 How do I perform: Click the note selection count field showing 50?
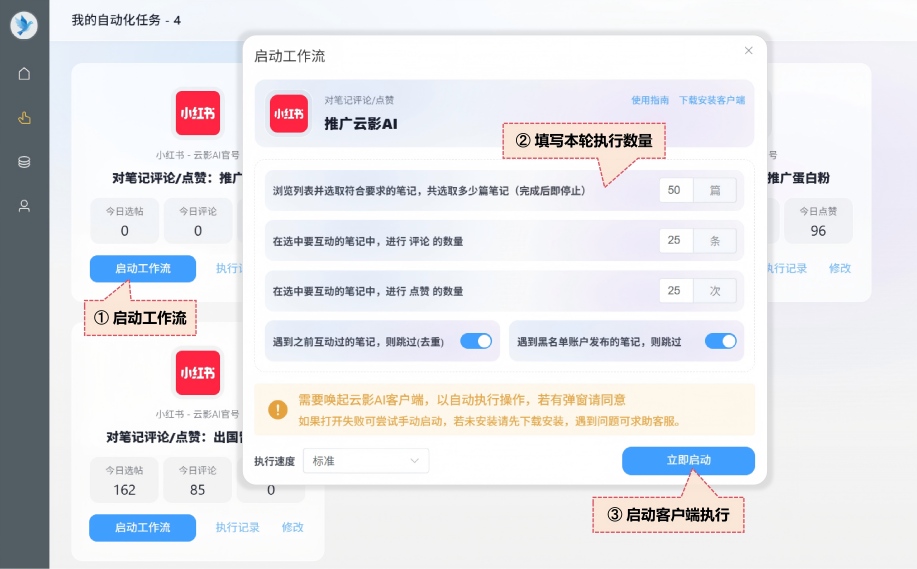pos(676,190)
